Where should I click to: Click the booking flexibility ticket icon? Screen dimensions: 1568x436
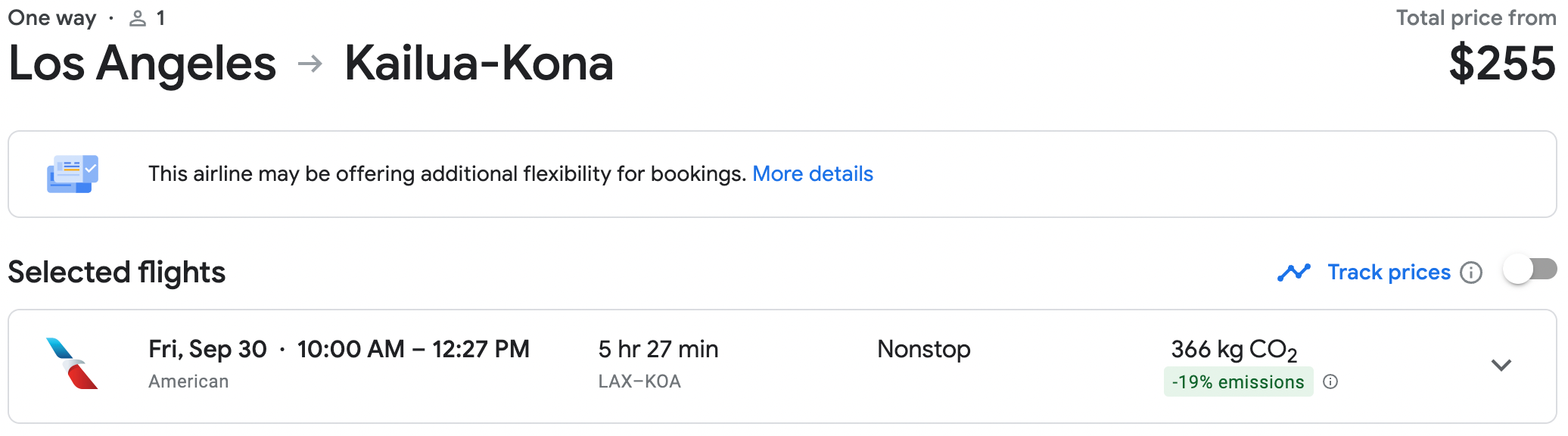(72, 173)
